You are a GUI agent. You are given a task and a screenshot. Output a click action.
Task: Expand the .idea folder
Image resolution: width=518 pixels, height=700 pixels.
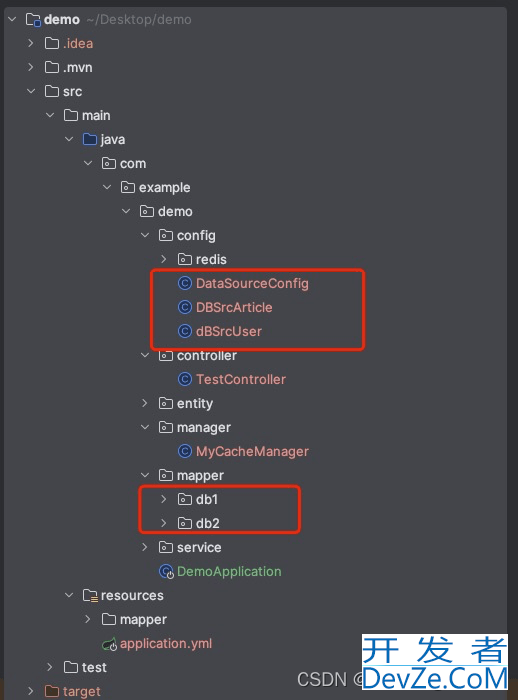[x=30, y=43]
